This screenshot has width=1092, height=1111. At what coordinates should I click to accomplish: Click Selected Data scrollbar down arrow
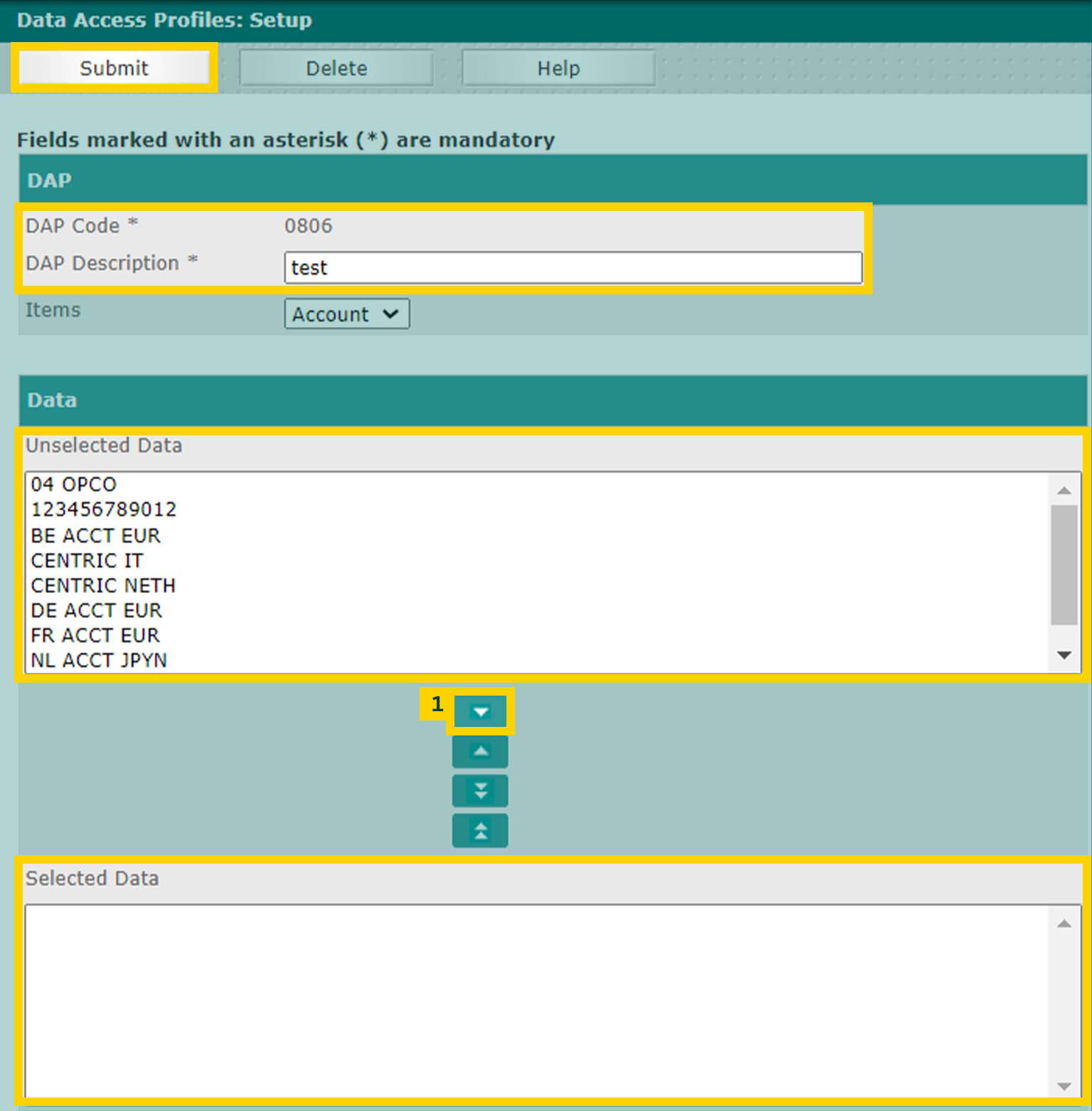pos(1064,1086)
